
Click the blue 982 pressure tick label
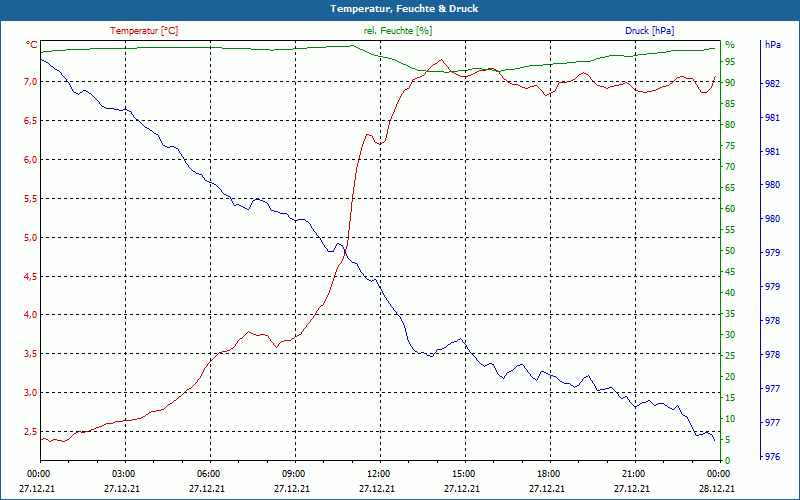[x=773, y=84]
